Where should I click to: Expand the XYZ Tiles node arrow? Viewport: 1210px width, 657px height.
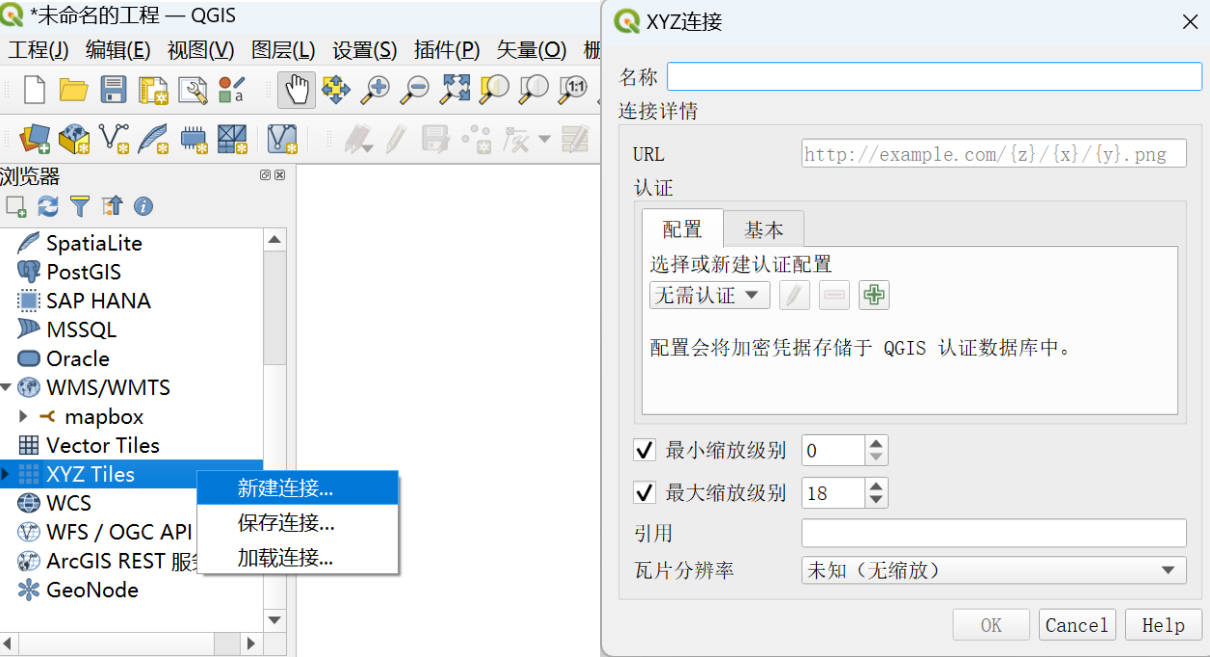click(x=6, y=474)
